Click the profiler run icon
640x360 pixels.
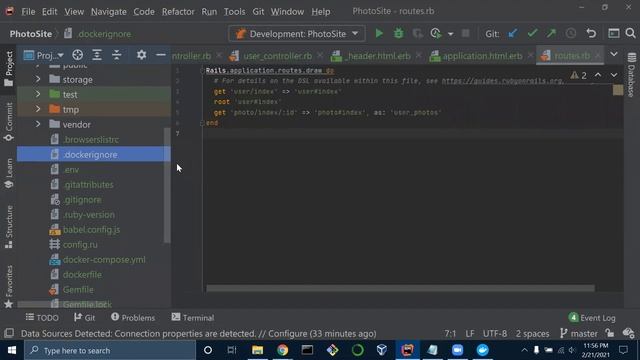(436, 33)
